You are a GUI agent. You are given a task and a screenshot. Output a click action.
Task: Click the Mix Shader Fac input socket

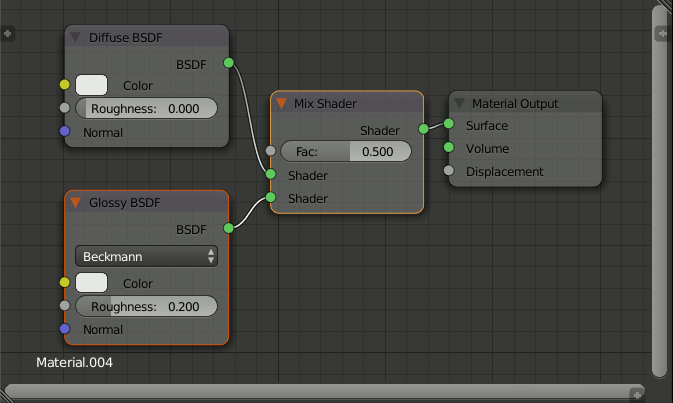[270, 152]
